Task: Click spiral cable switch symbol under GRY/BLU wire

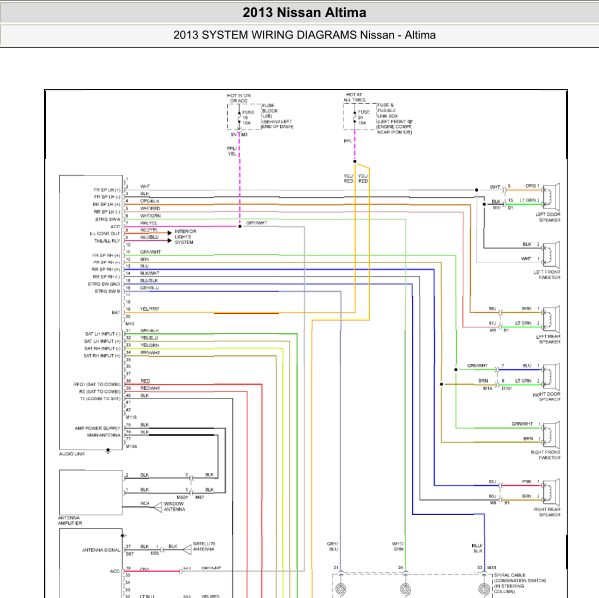Action: click(x=340, y=589)
